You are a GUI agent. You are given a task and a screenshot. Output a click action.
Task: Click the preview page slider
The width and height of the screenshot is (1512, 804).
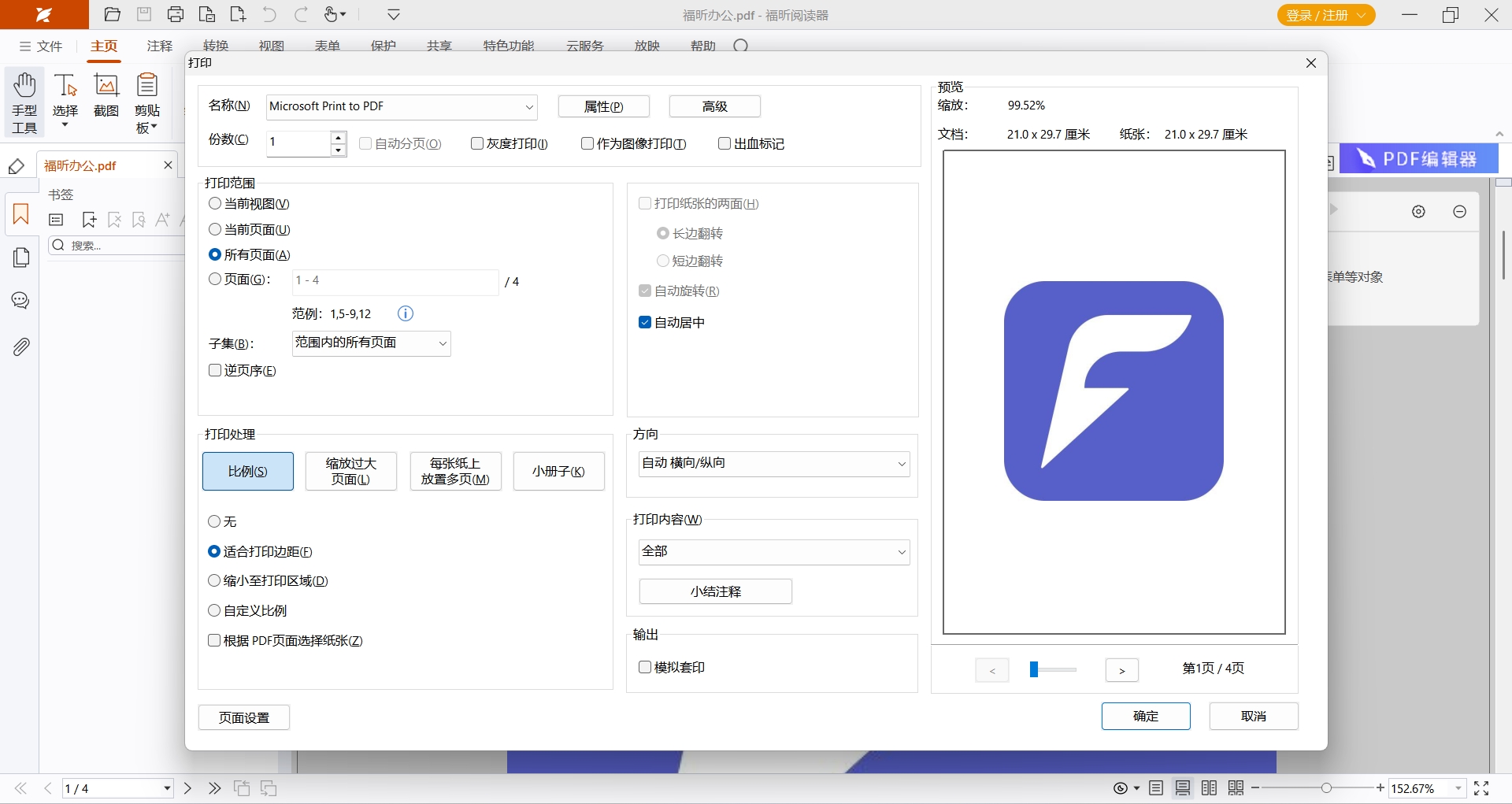(1053, 669)
